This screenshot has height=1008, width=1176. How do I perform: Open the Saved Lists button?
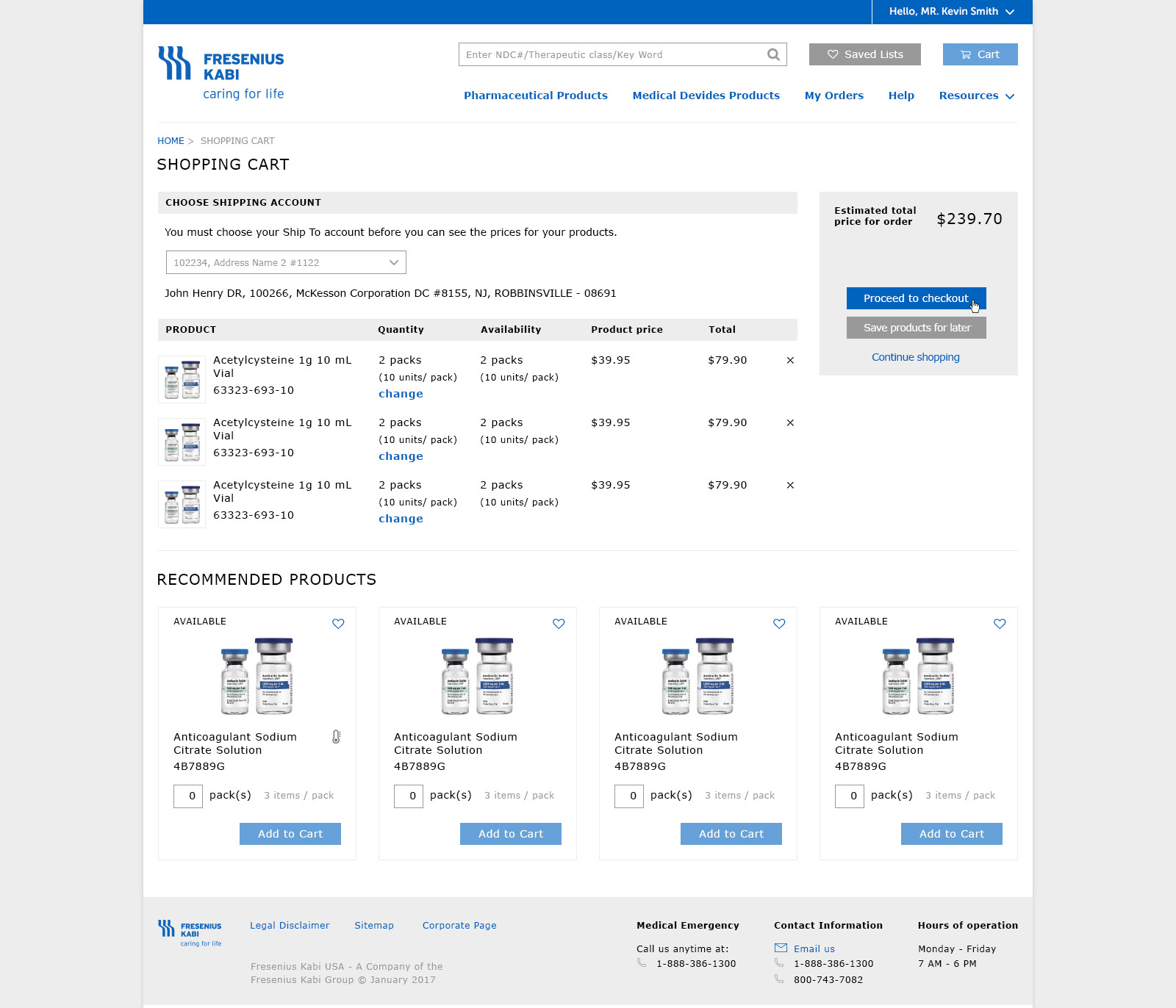point(864,54)
